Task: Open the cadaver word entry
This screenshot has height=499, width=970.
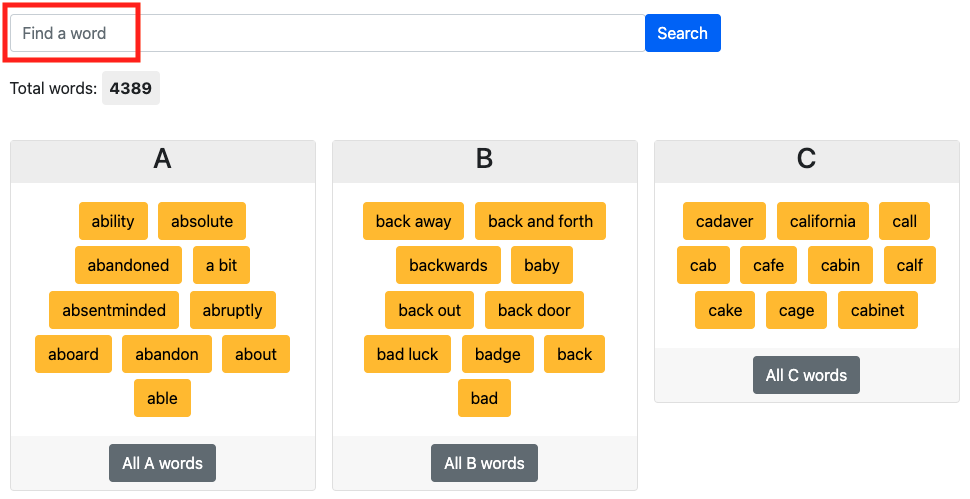Action: coord(724,221)
